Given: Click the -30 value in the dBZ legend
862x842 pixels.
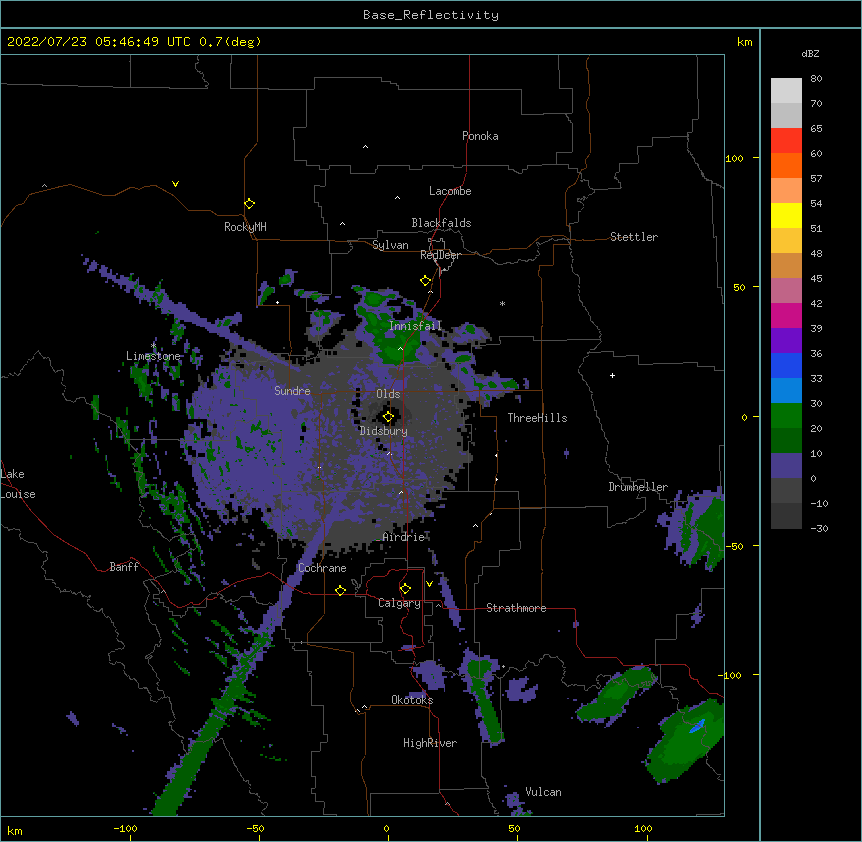Looking at the screenshot, I should click(x=819, y=529).
